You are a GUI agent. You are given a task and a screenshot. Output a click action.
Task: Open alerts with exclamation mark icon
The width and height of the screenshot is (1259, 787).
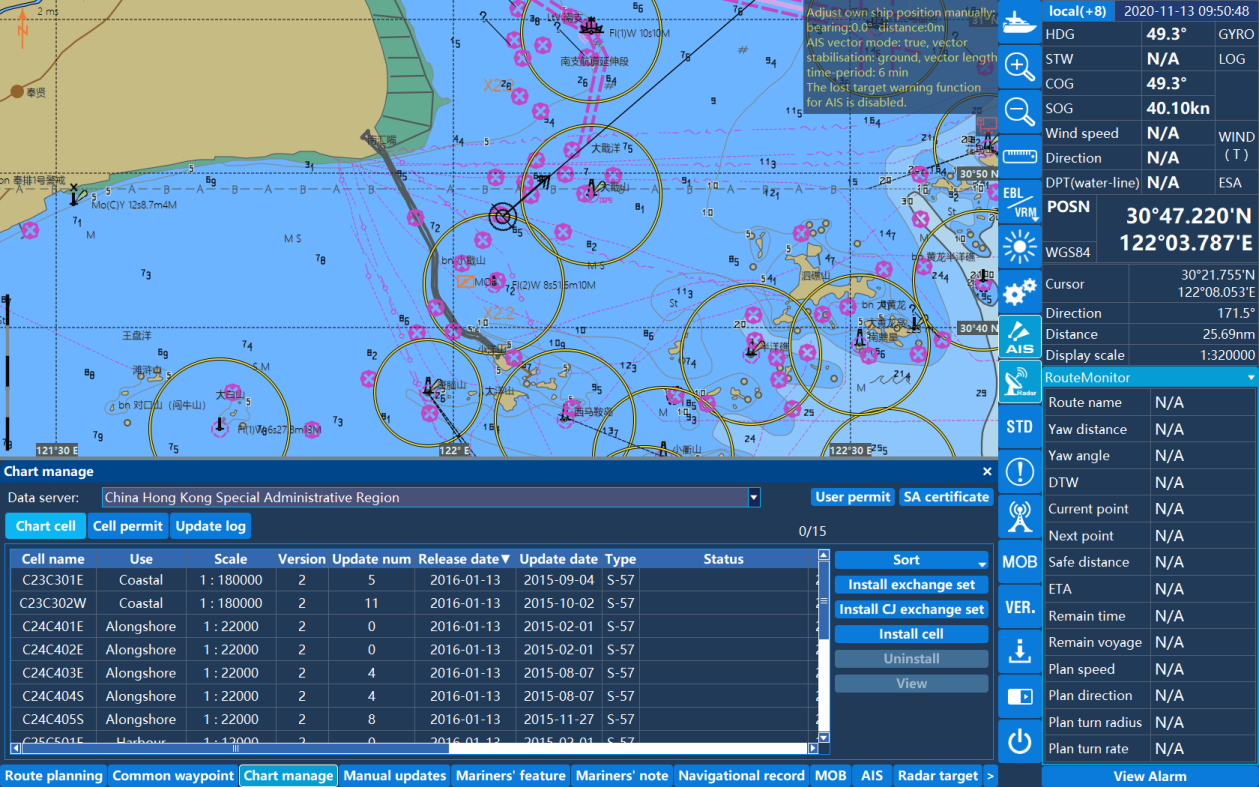click(x=1019, y=471)
